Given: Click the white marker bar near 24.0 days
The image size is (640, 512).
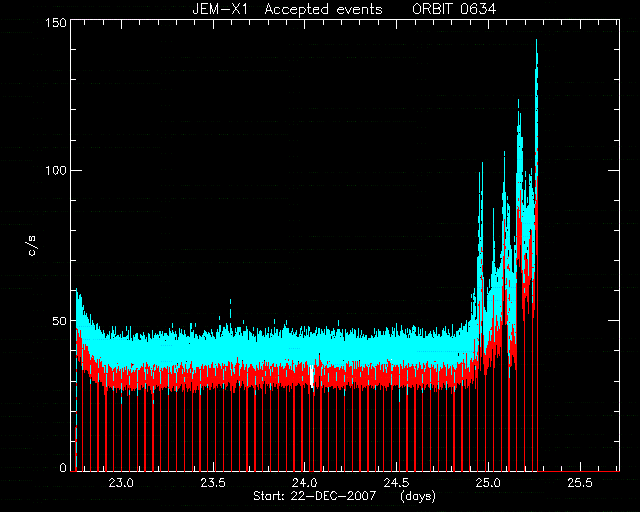Looking at the screenshot, I should 312,376.
